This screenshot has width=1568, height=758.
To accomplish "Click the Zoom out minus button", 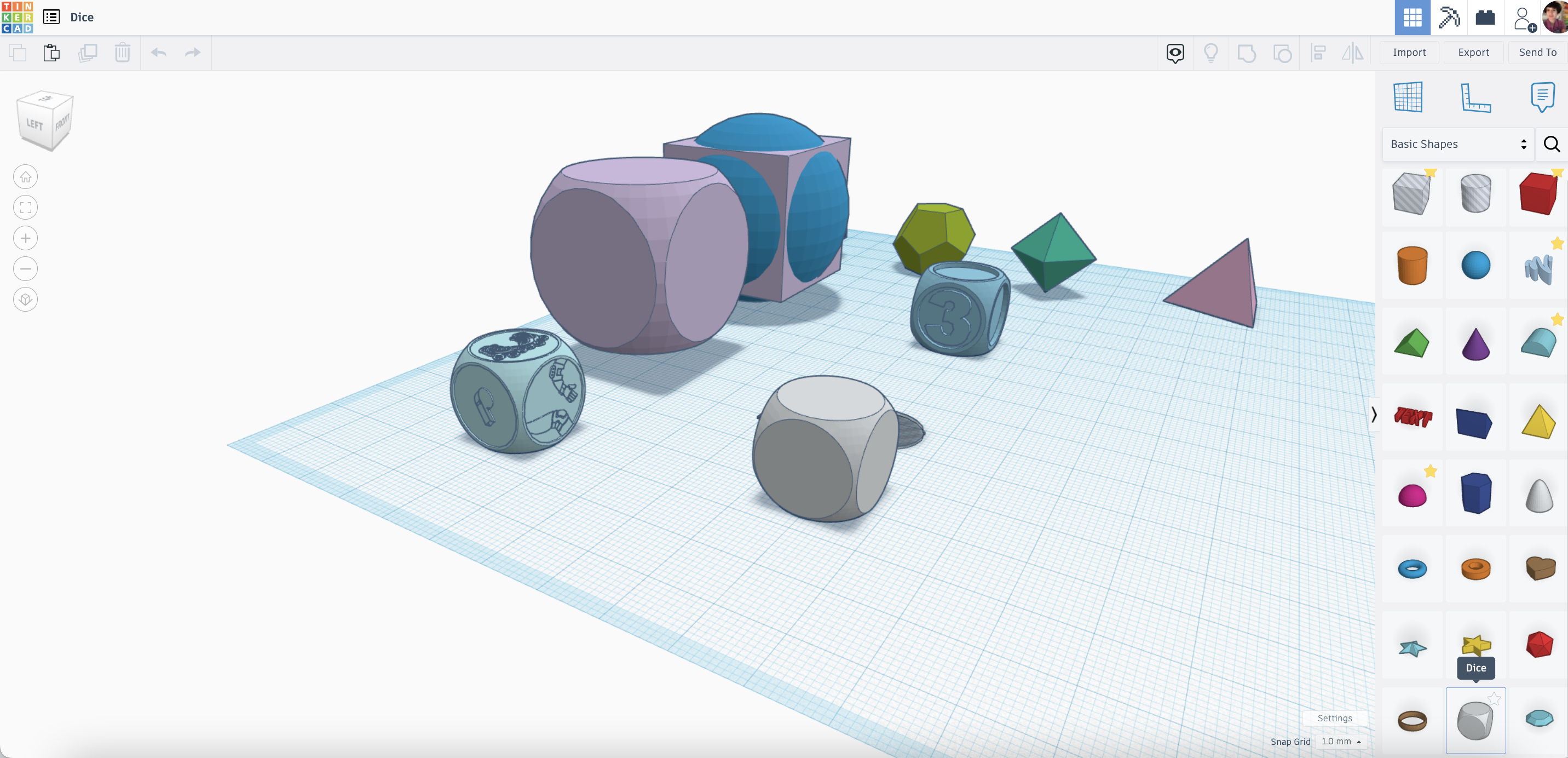I will coord(26,268).
